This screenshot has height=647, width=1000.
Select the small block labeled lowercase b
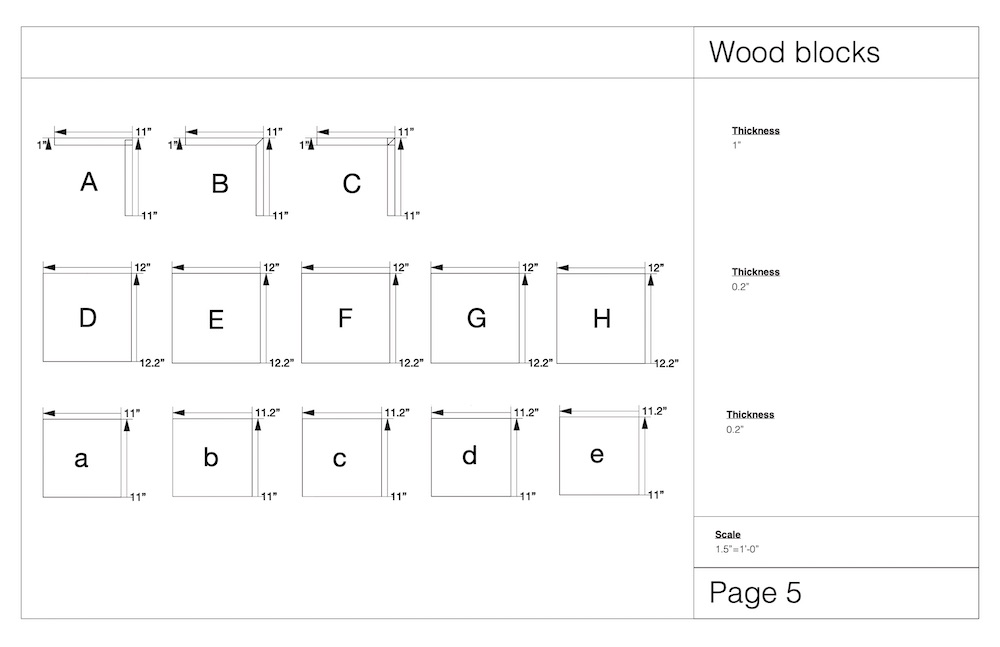[x=211, y=457]
